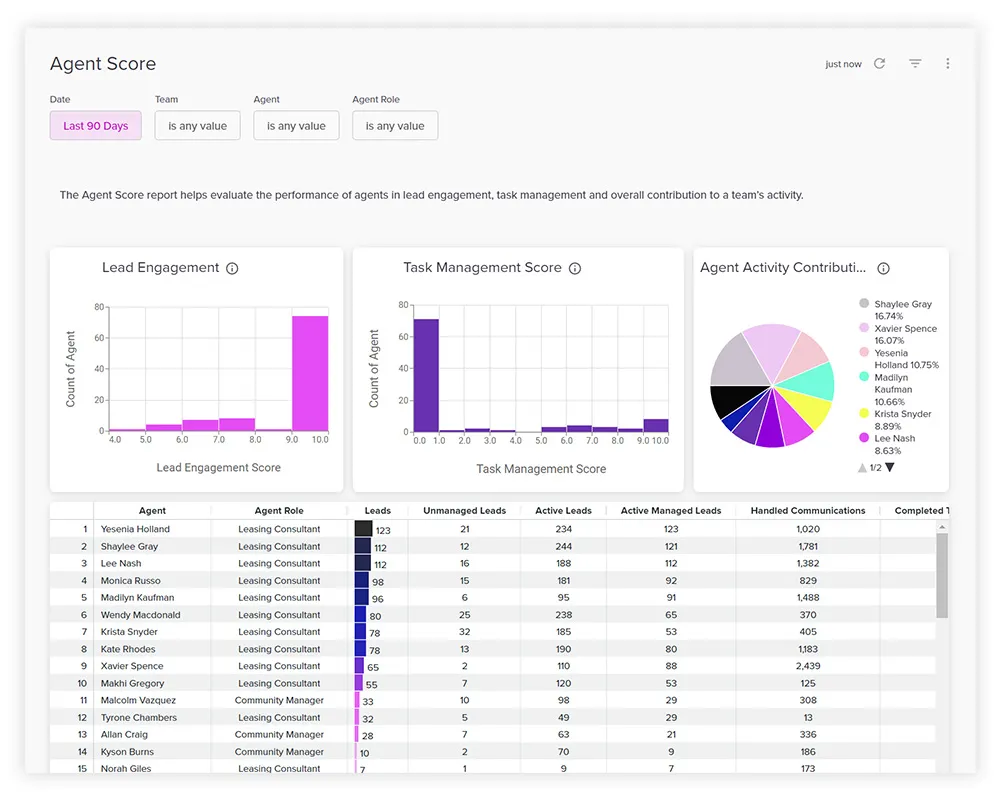1000x800 pixels.
Task: Open the Team filter dropdown
Action: [197, 126]
